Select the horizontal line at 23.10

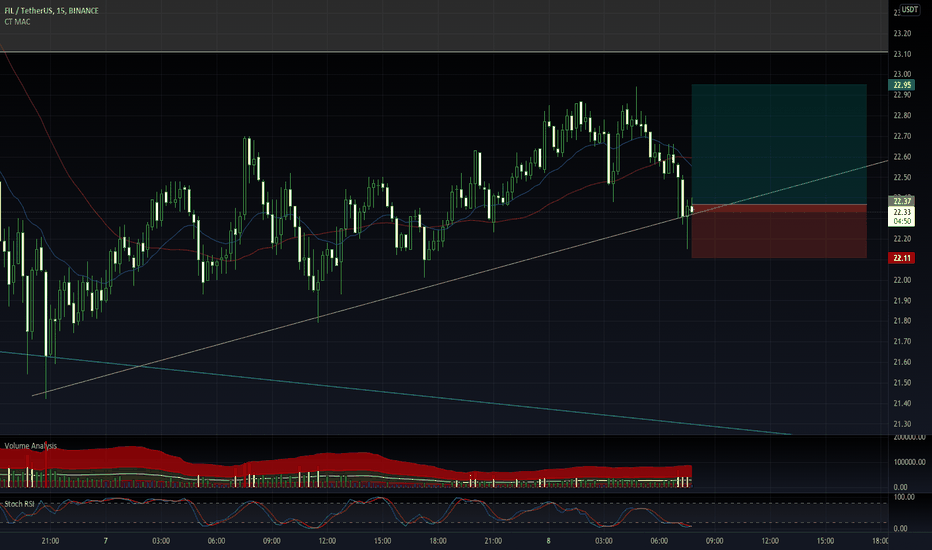[444, 53]
